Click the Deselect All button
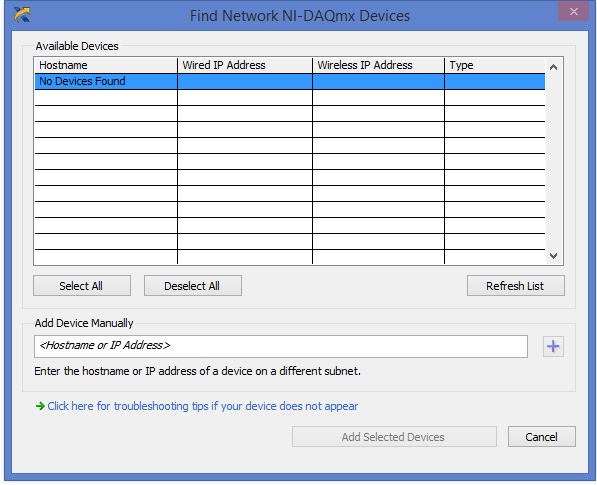Viewport: 597px width, 485px height. click(193, 286)
